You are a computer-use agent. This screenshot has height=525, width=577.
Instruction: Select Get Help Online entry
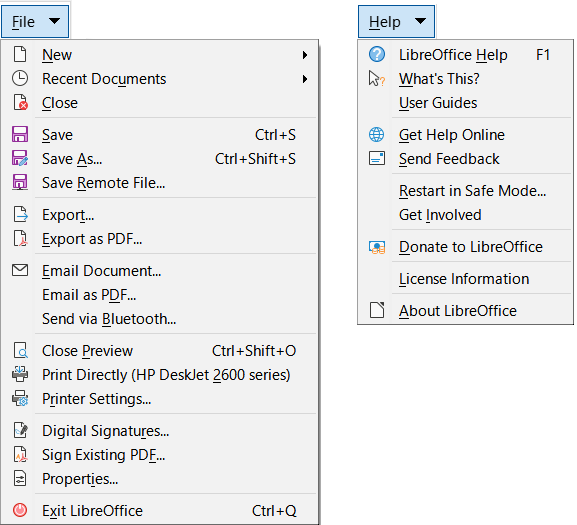tap(466, 134)
